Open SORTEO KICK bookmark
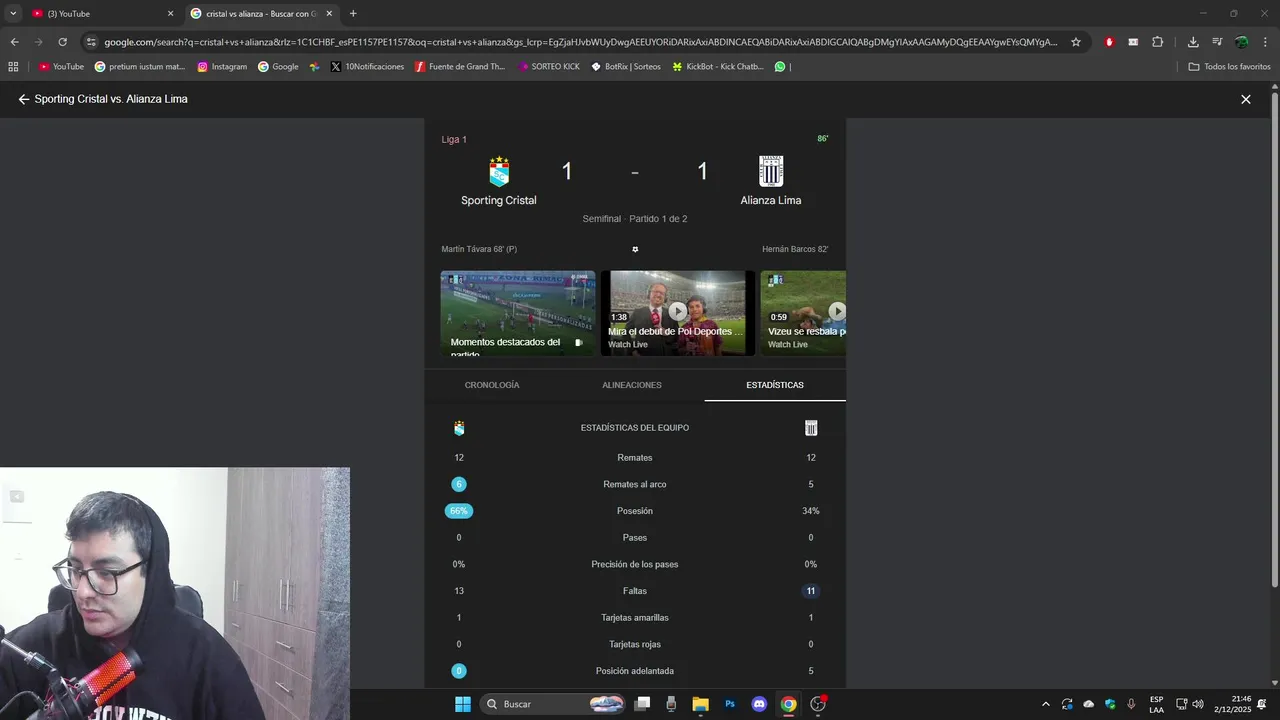Viewport: 1280px width, 720px height. click(548, 67)
